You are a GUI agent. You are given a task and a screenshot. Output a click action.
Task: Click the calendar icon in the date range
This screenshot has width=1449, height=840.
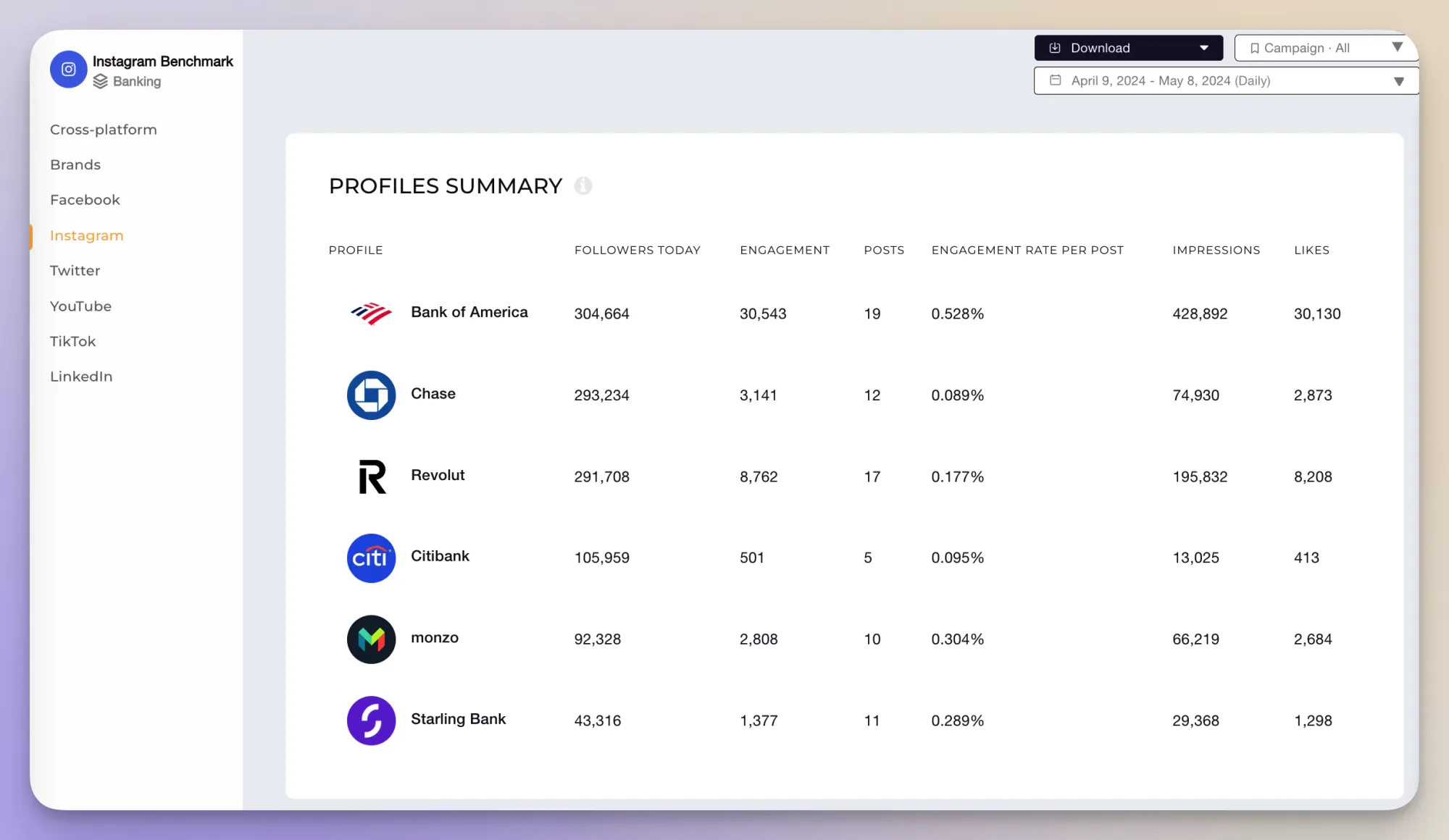coord(1056,80)
